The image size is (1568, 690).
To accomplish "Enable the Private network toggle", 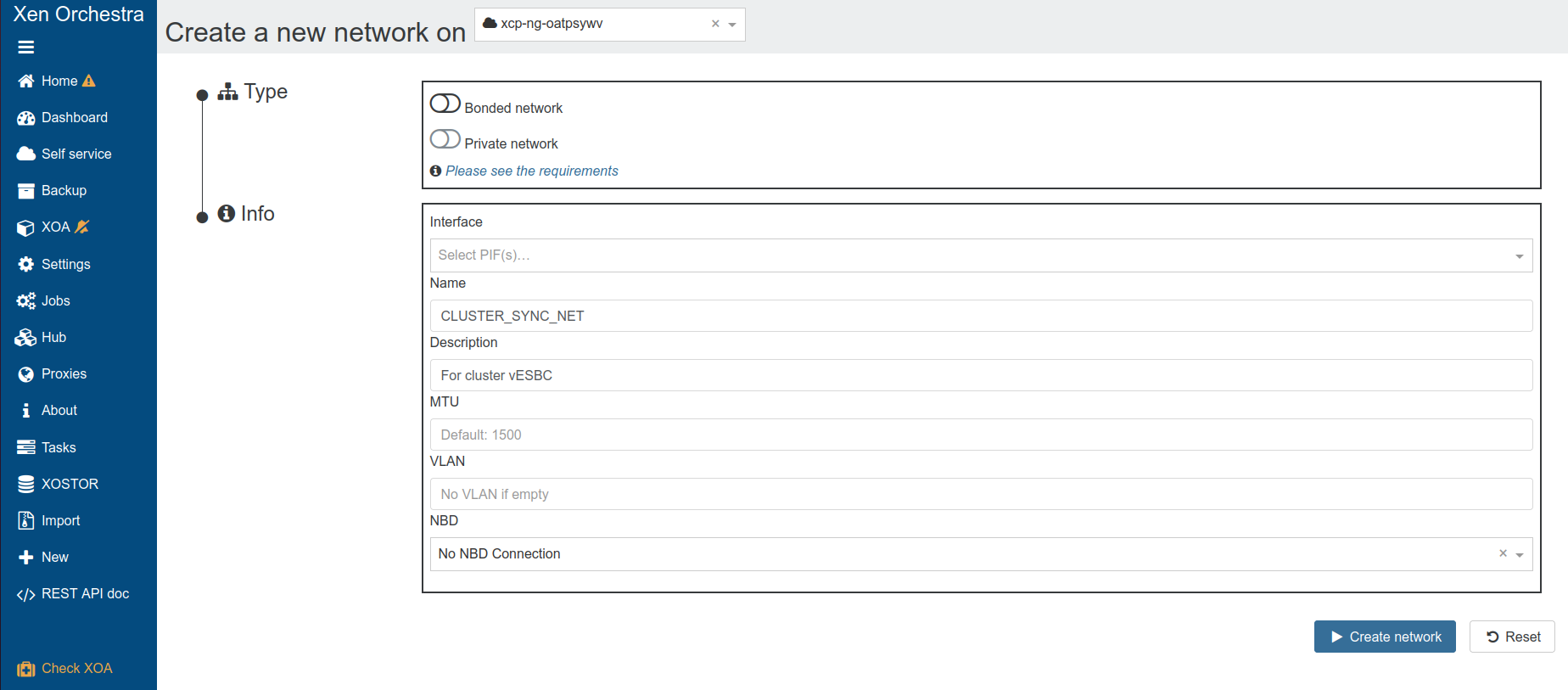I will coord(445,139).
